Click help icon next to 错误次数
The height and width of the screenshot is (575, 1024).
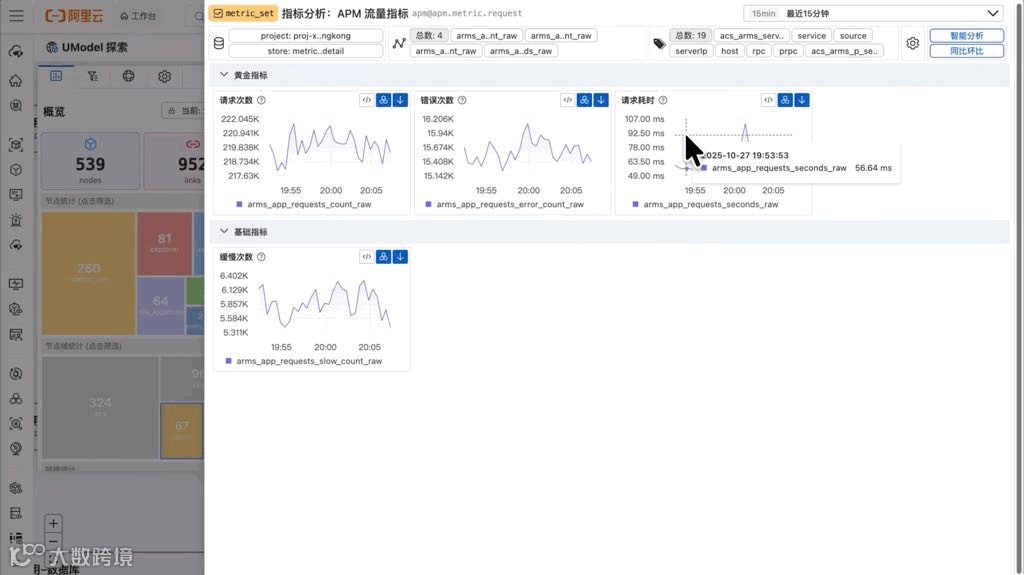click(x=462, y=100)
